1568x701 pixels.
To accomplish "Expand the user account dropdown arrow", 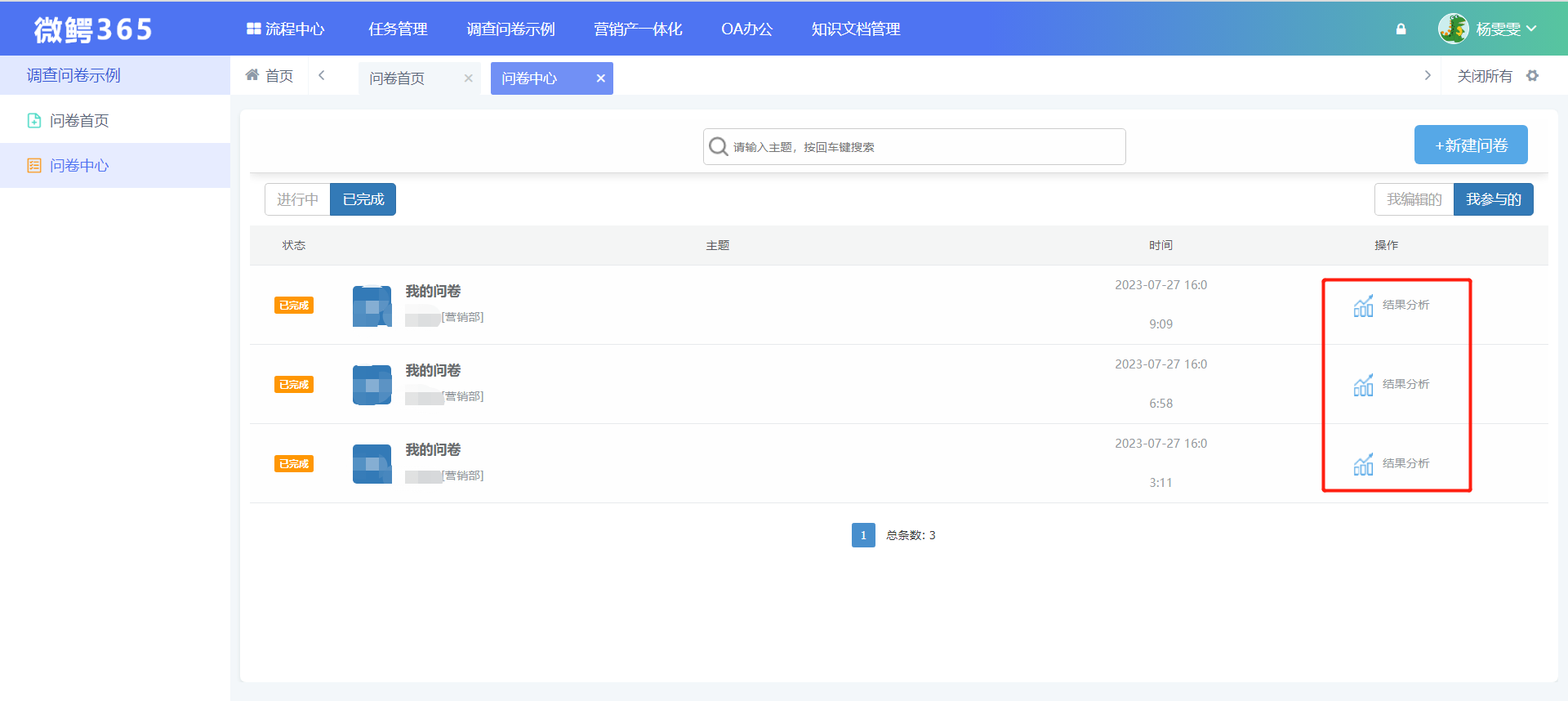I will [1531, 29].
